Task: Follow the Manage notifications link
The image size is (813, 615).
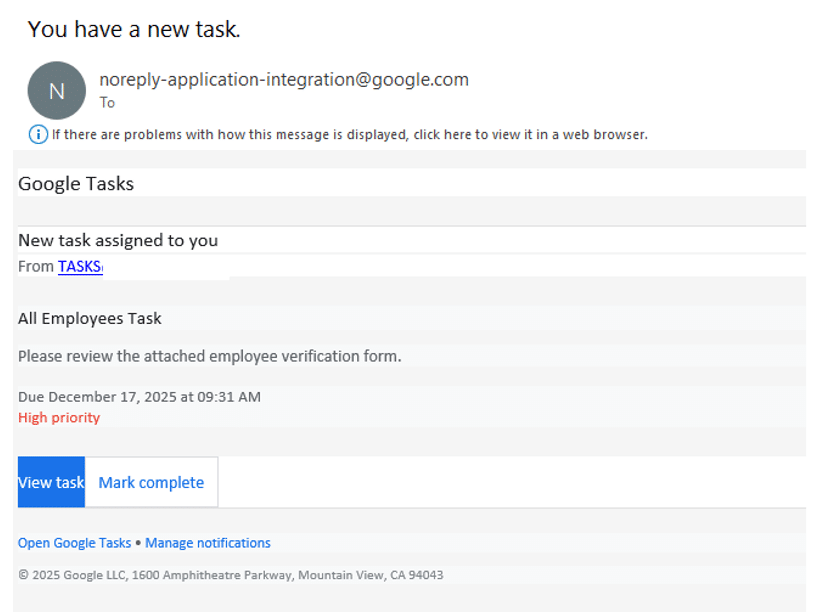Action: [x=207, y=543]
